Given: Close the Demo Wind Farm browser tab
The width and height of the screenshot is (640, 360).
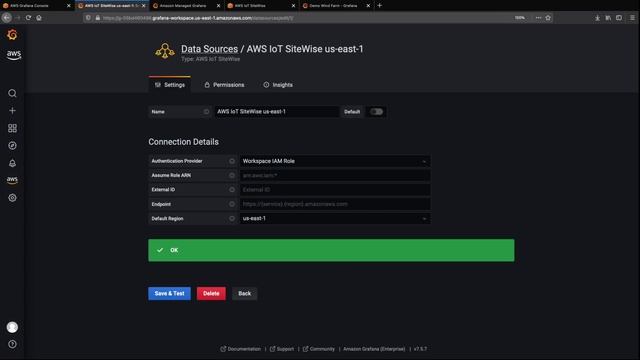Looking at the screenshot, I should [369, 6].
